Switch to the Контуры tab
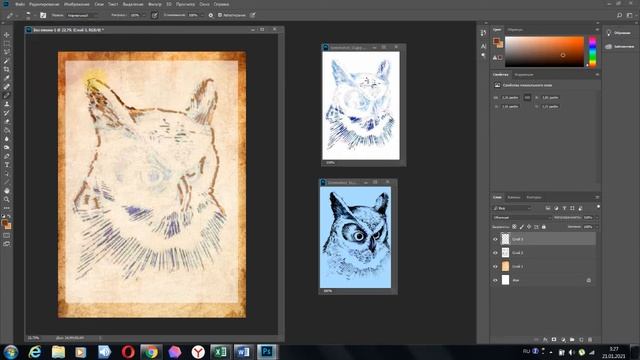The image size is (640, 360). click(x=534, y=197)
